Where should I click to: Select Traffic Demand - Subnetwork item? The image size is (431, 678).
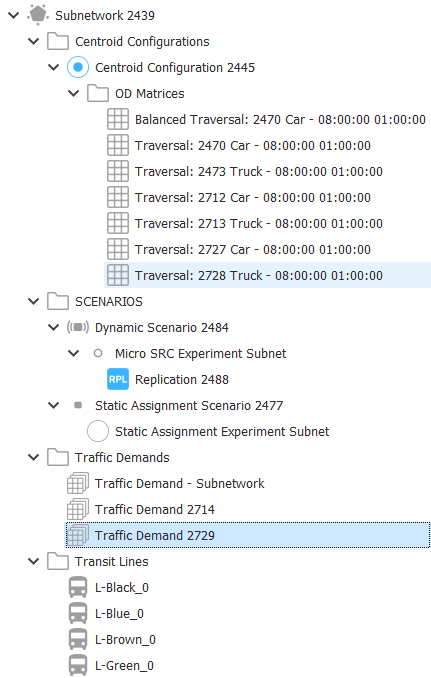179,483
